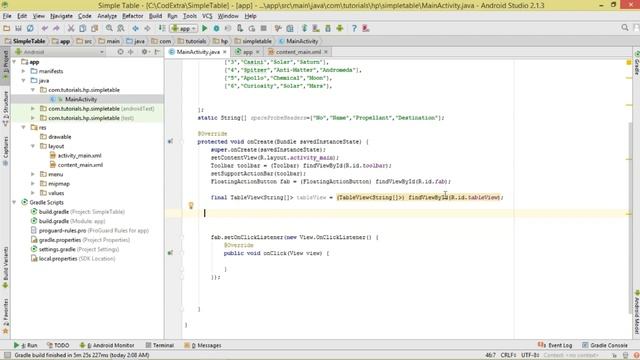
Task: Collapse the app module tree node
Action: click(15, 62)
